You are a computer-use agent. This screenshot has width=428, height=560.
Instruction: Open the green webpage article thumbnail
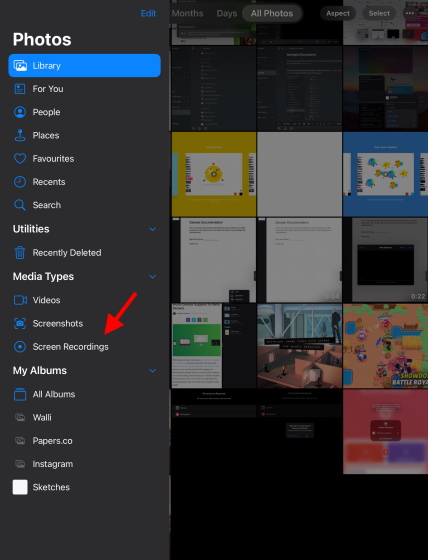click(214, 346)
